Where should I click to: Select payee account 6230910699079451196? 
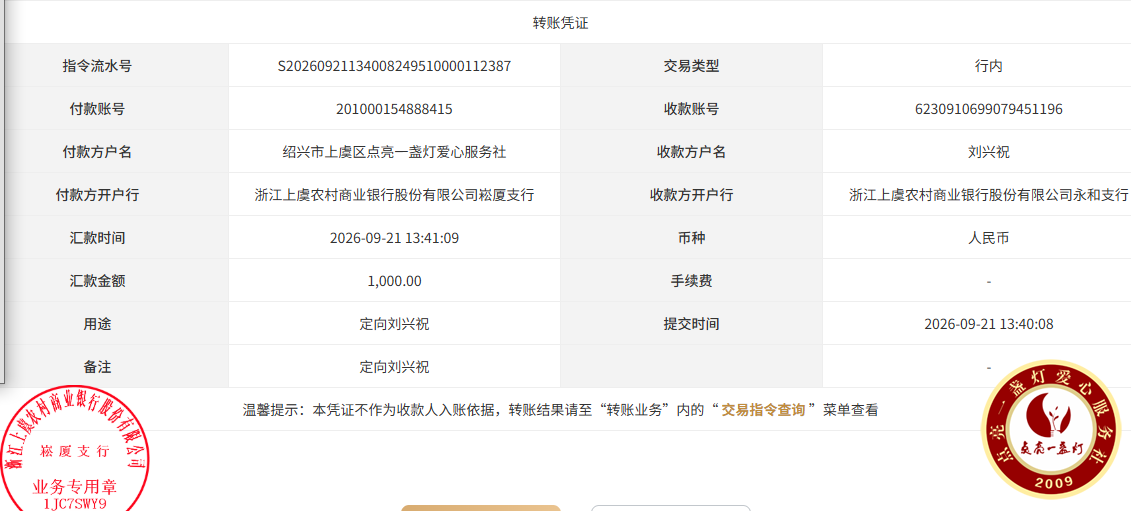(x=988, y=110)
